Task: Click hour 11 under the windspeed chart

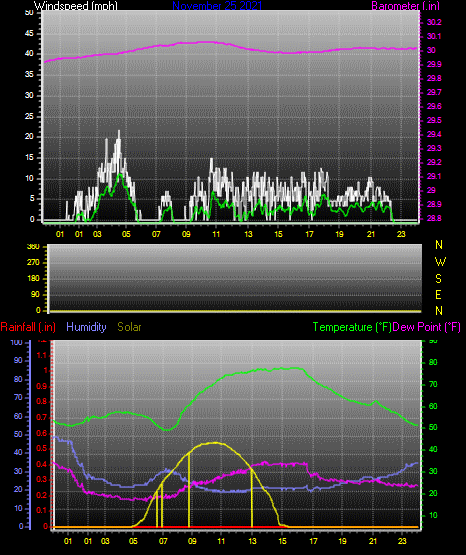Action: pyautogui.click(x=216, y=234)
